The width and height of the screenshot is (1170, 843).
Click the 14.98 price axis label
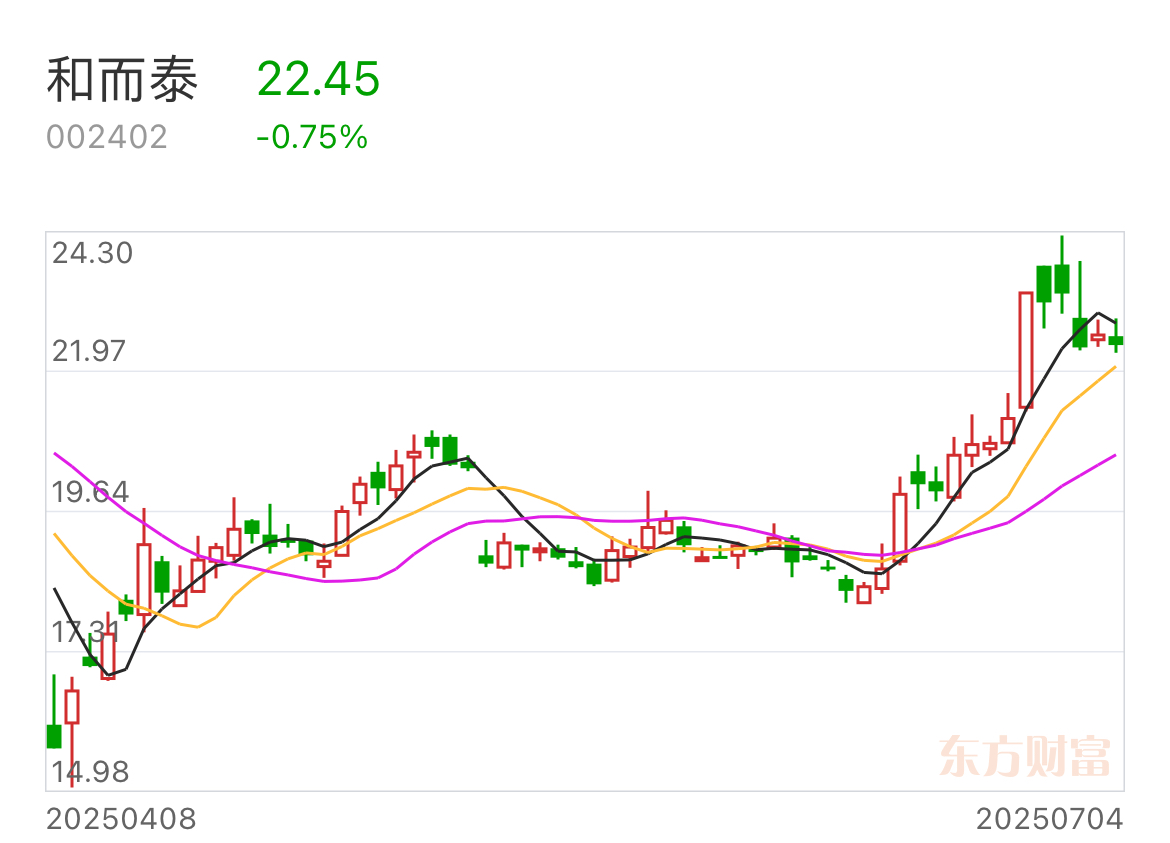[90, 772]
